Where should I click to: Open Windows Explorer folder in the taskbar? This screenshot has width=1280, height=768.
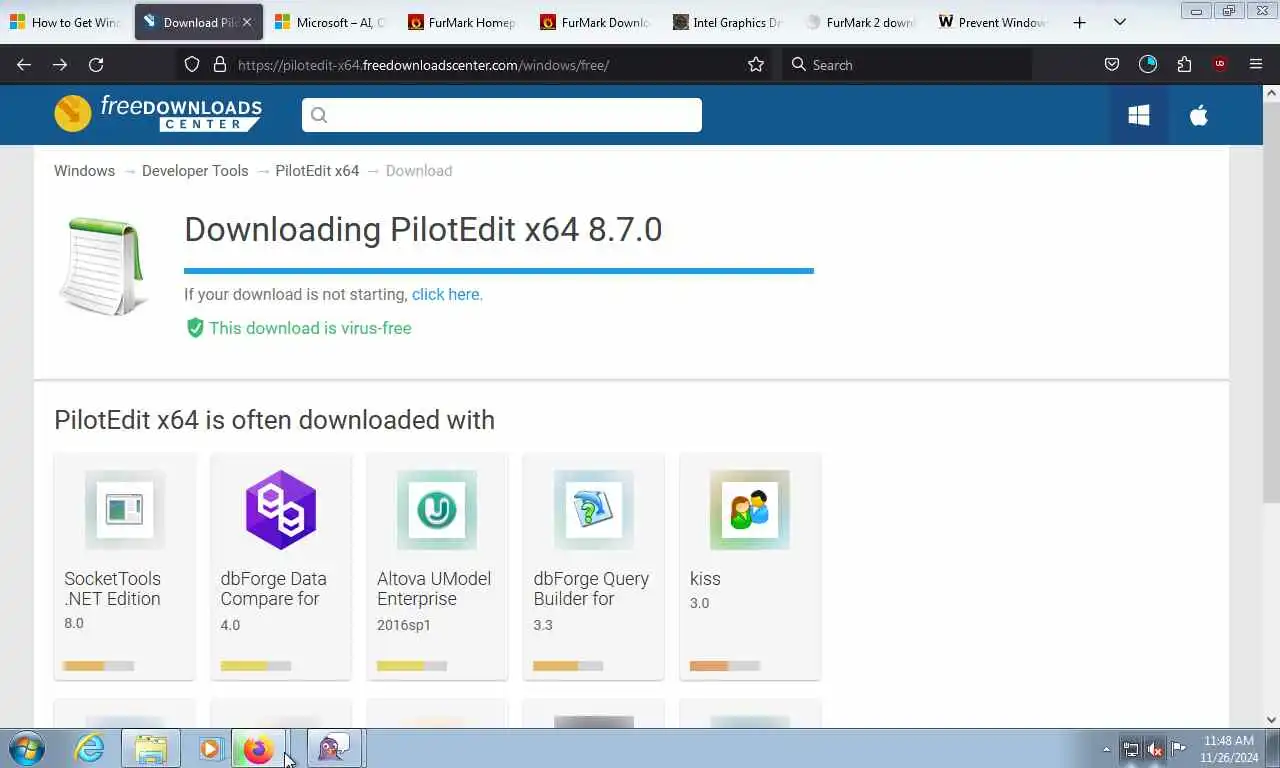tap(151, 748)
